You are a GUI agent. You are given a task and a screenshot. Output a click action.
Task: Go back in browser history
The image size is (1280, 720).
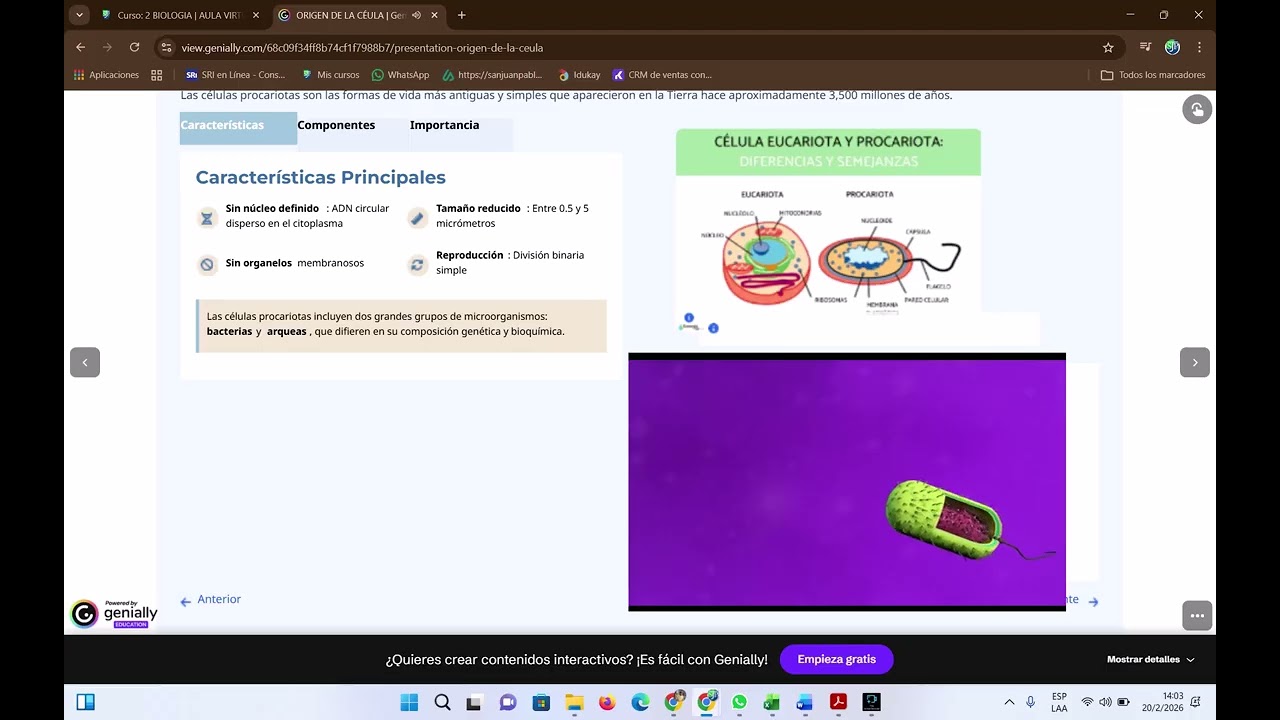pyautogui.click(x=81, y=47)
